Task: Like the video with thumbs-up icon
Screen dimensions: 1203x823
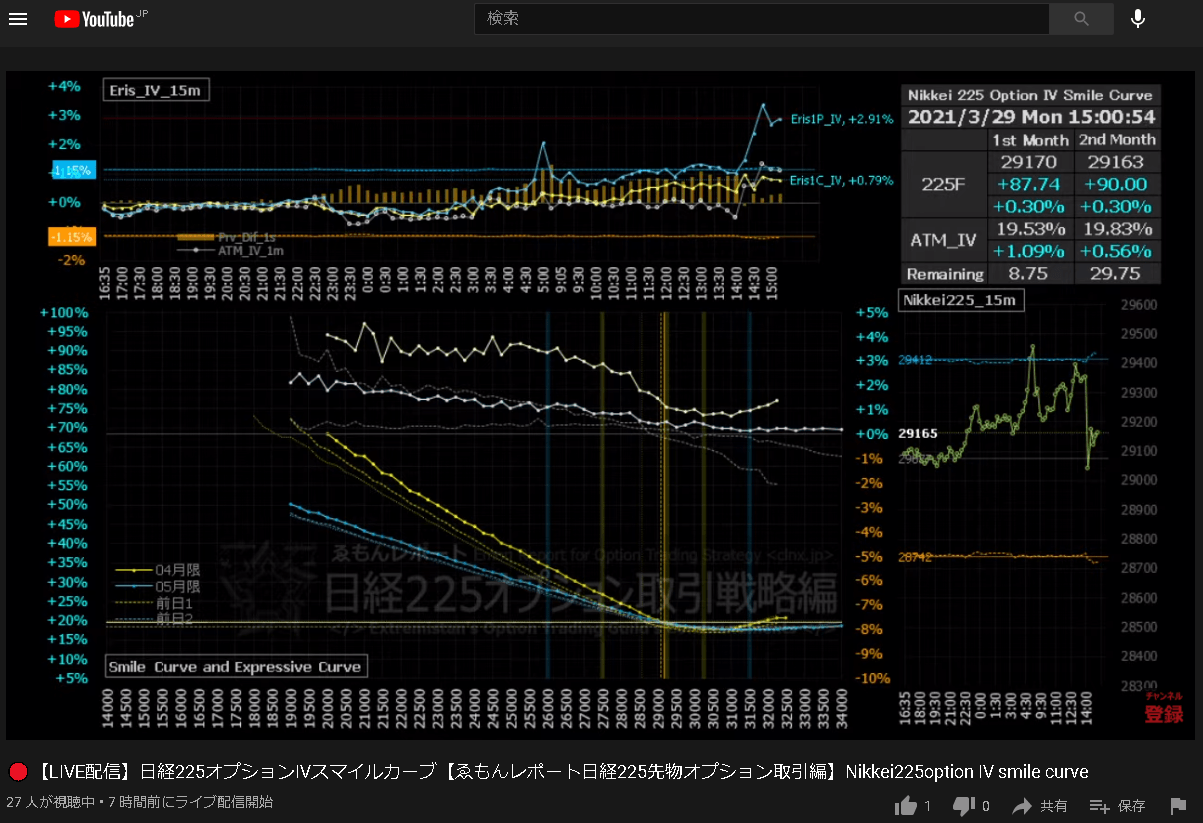Action: 907,805
